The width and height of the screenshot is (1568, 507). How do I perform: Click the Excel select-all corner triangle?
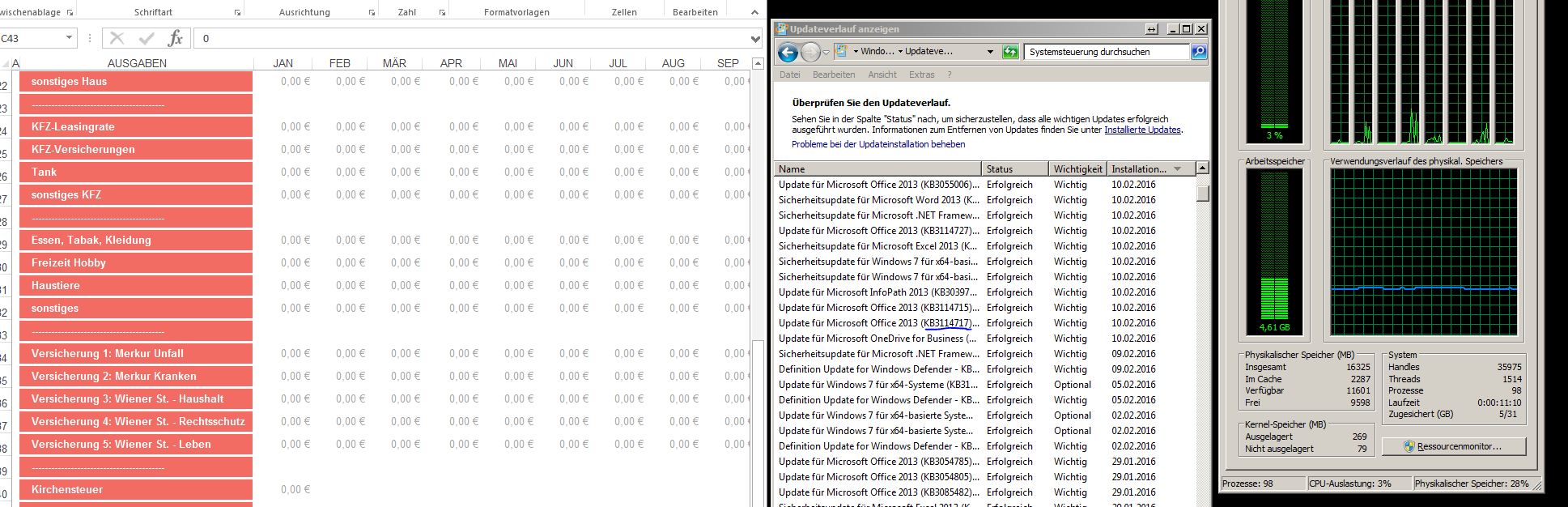(5, 63)
